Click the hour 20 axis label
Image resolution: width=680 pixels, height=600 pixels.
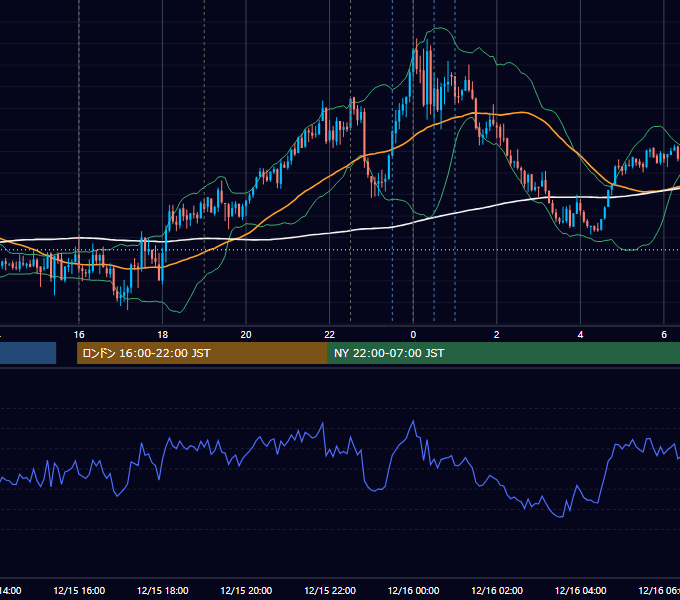click(246, 335)
